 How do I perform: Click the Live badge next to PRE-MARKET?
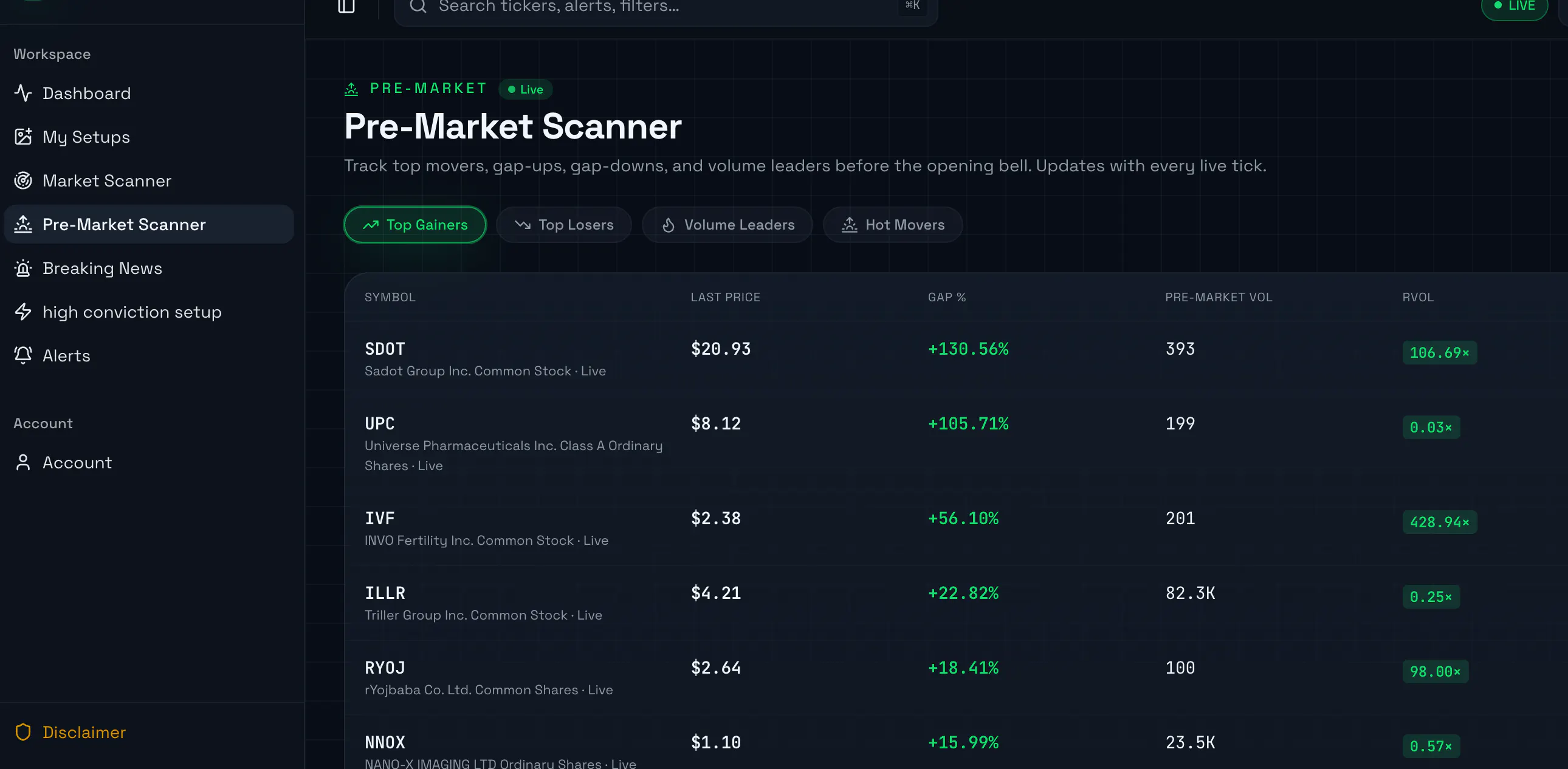[525, 89]
